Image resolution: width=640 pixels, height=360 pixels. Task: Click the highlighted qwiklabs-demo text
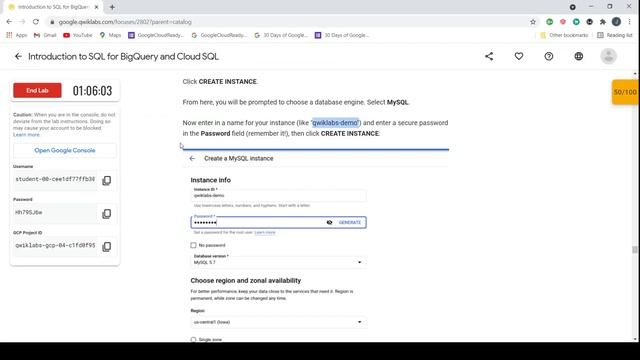click(335, 123)
